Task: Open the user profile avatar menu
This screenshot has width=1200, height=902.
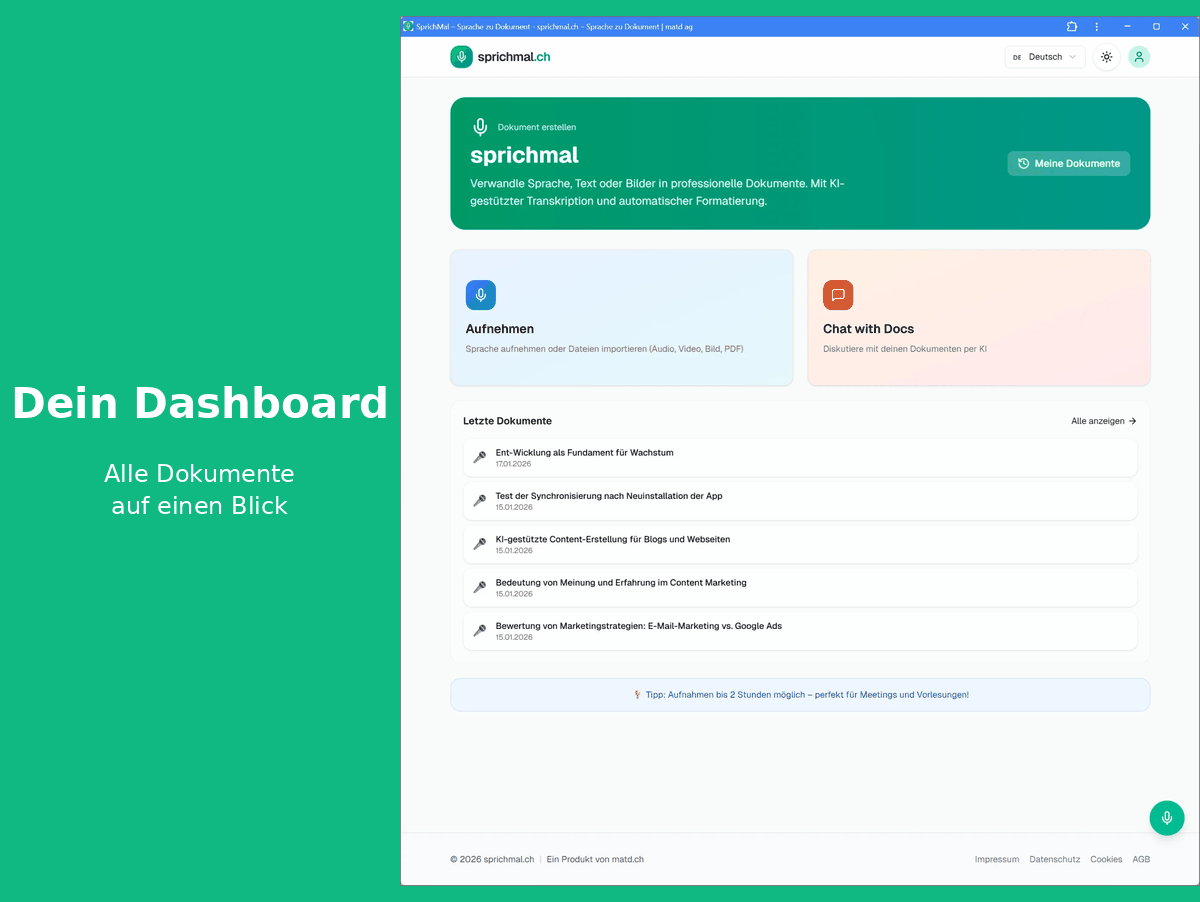Action: (x=1139, y=57)
